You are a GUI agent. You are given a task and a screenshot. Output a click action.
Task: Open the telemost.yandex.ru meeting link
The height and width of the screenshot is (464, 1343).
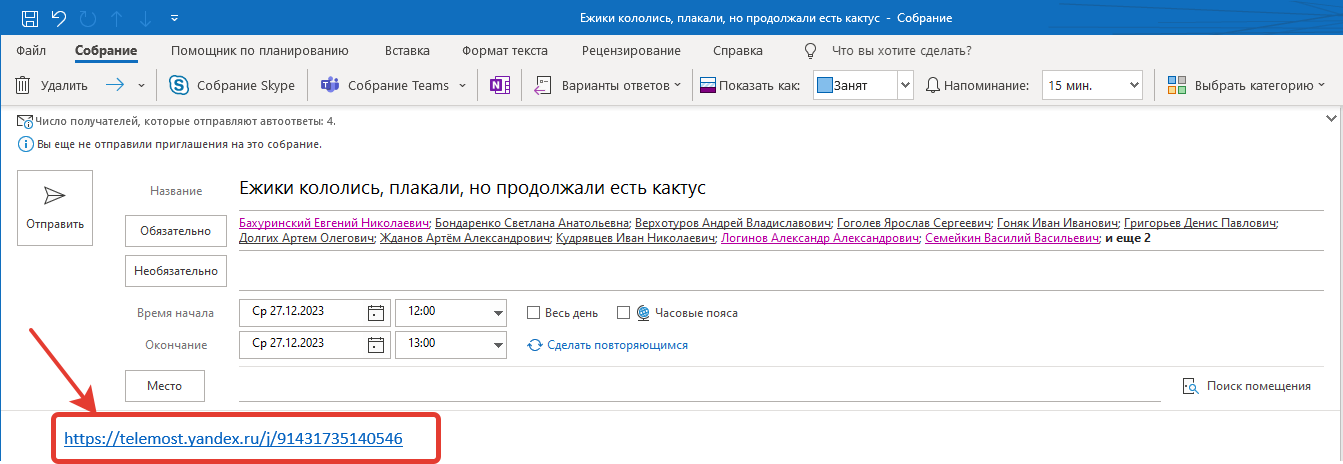(x=233, y=438)
